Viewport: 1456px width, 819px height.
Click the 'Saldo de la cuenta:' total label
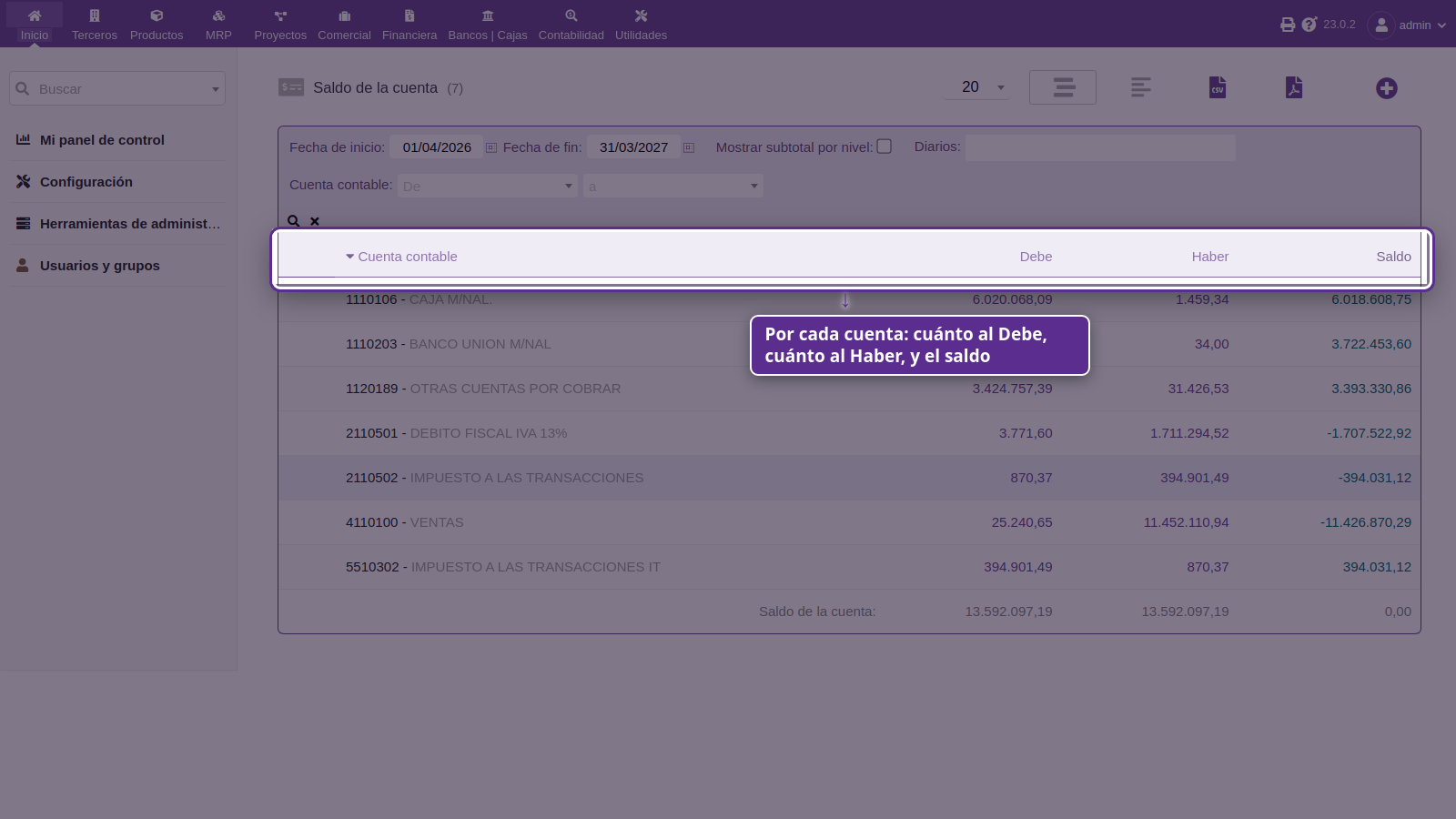point(817,612)
